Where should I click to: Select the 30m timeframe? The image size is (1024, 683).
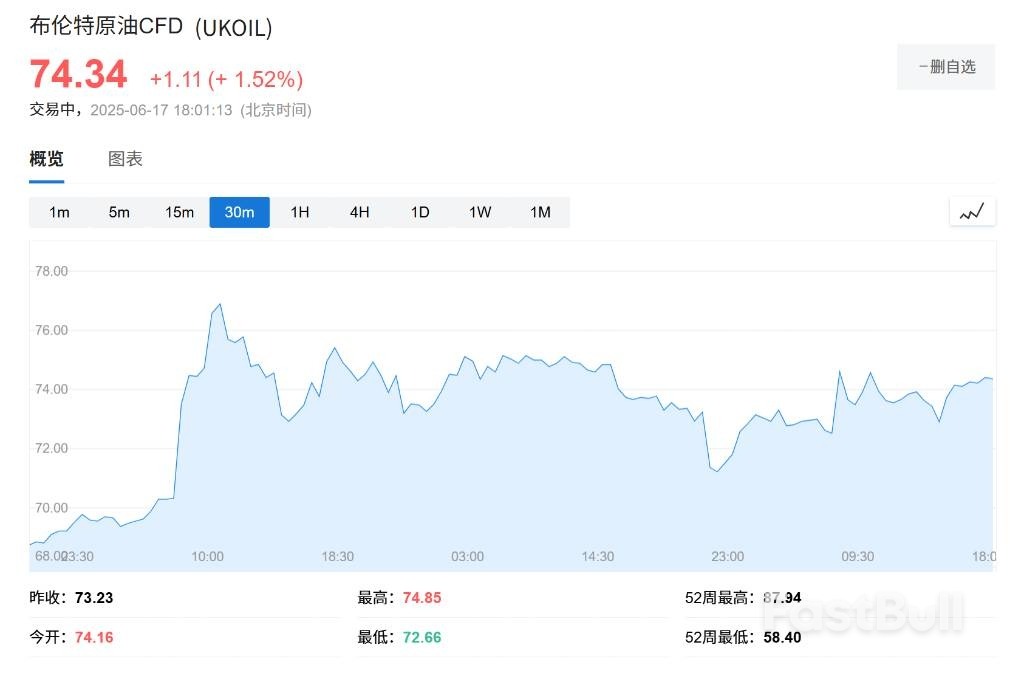[x=239, y=212]
